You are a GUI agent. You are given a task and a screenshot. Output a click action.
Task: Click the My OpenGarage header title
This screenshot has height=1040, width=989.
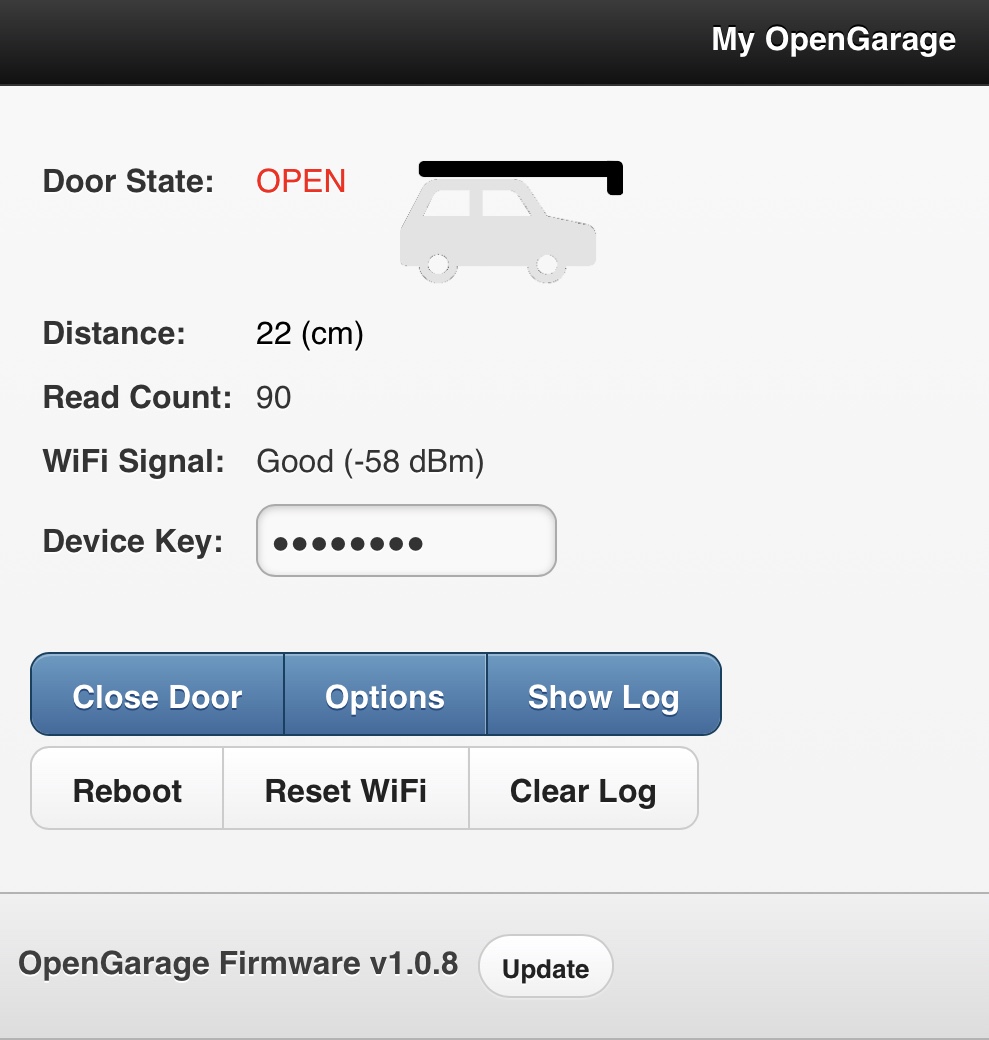833,40
